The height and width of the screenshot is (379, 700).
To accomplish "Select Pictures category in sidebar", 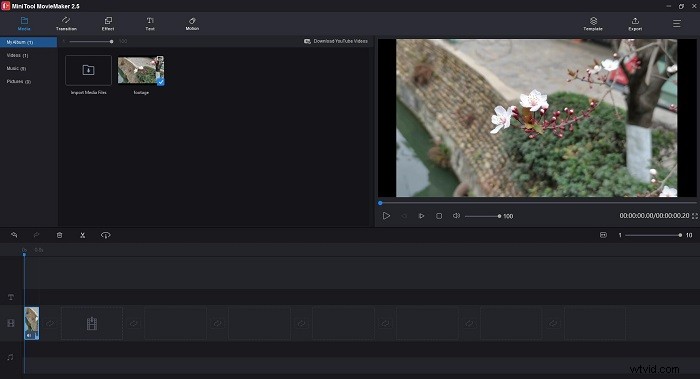I will pos(19,82).
